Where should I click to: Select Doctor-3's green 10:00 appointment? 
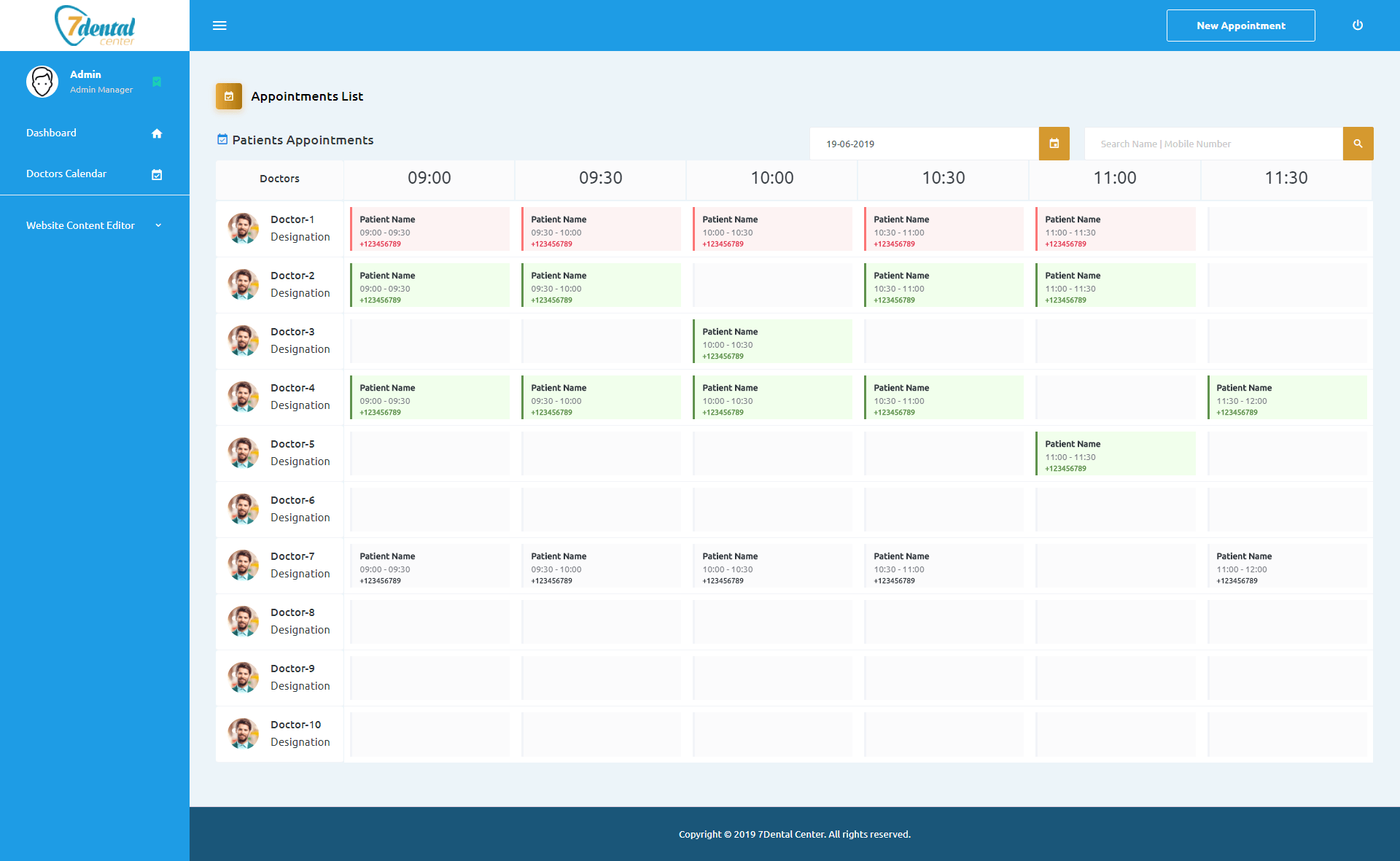tap(772, 342)
